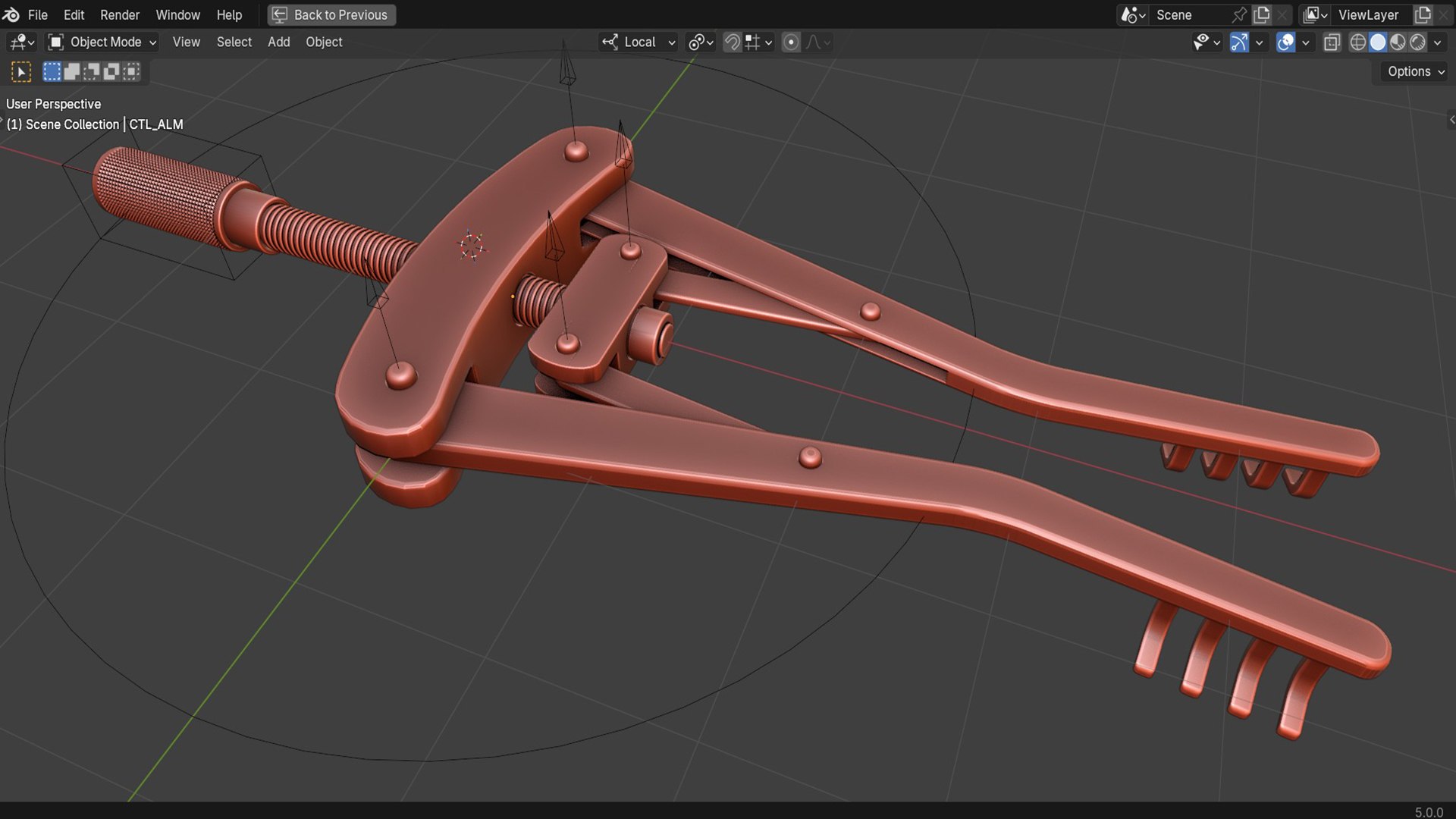
Task: Open the Window menu
Action: (177, 14)
